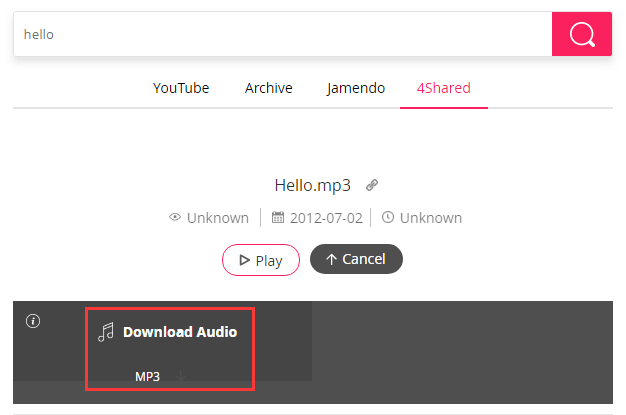Viewport: 626px width, 415px height.
Task: Click the download arrow next to MP3
Action: pos(180,376)
